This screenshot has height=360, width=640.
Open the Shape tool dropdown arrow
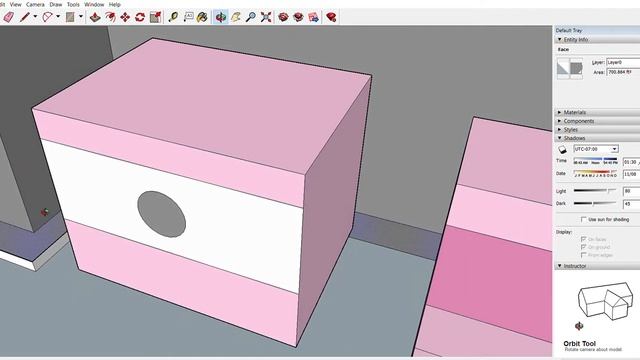click(x=81, y=17)
